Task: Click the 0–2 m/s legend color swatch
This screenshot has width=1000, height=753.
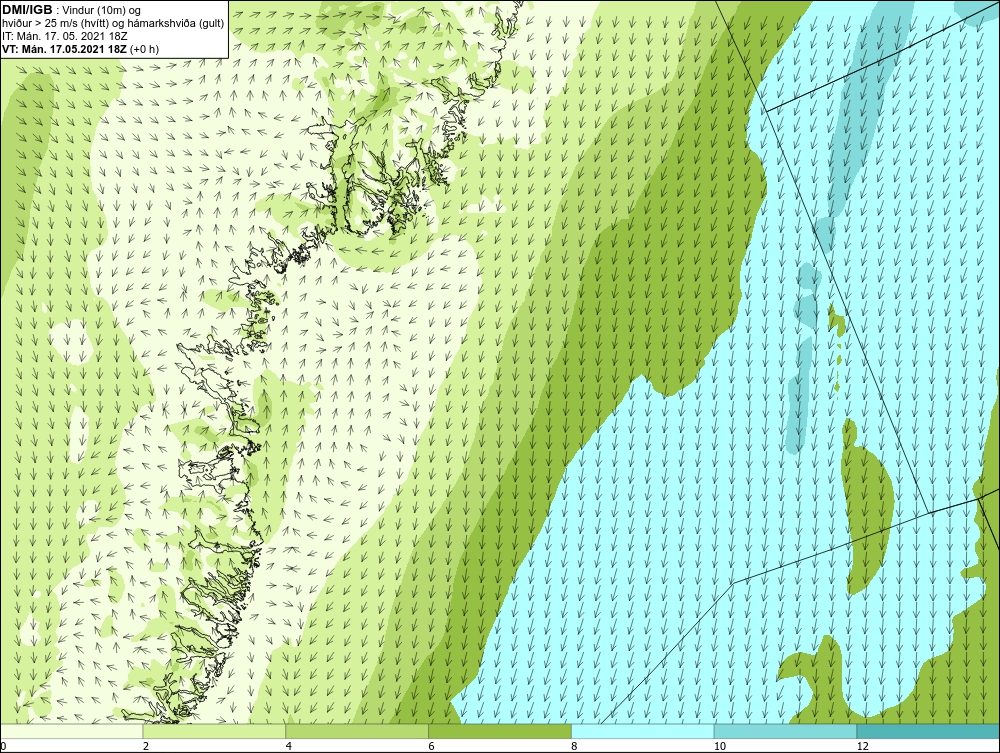Action: tap(71, 731)
